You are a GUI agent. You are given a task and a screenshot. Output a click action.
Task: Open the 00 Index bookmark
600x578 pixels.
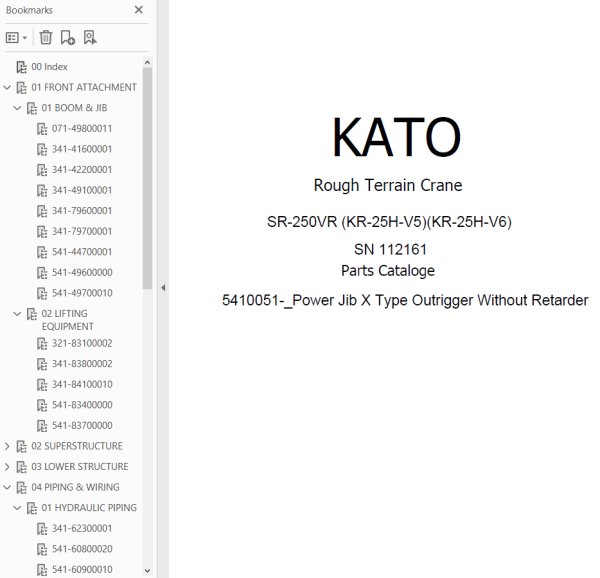pyautogui.click(x=49, y=67)
